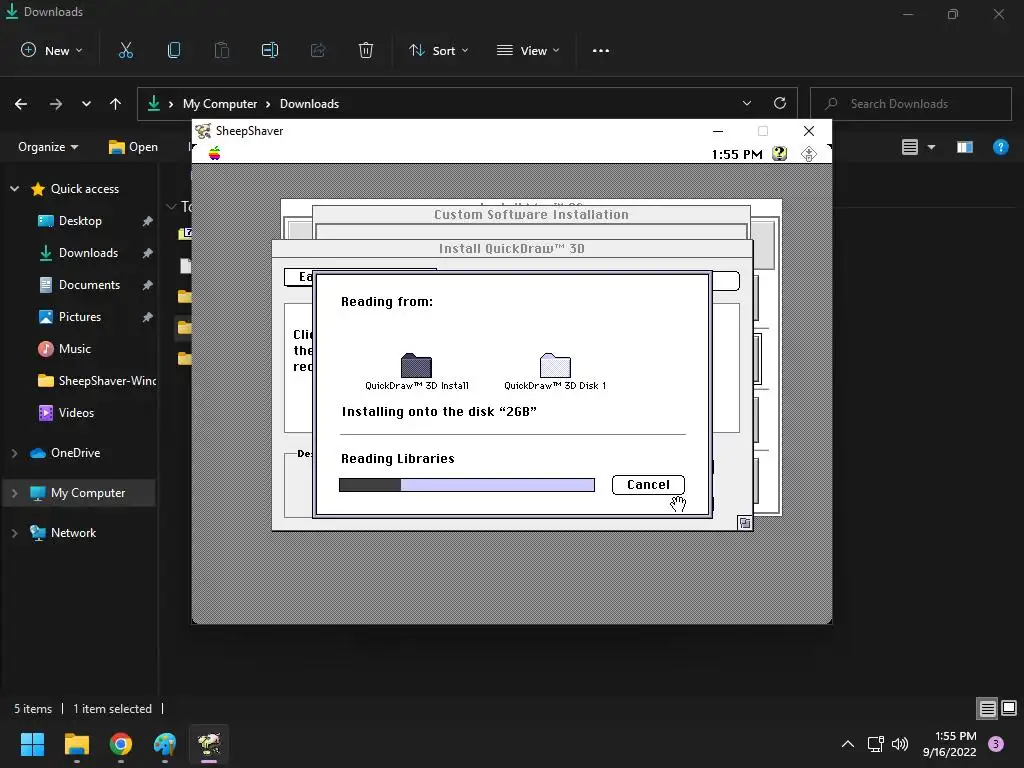1024x768 pixels.
Task: Open the View dropdown menu
Action: pyautogui.click(x=528, y=50)
